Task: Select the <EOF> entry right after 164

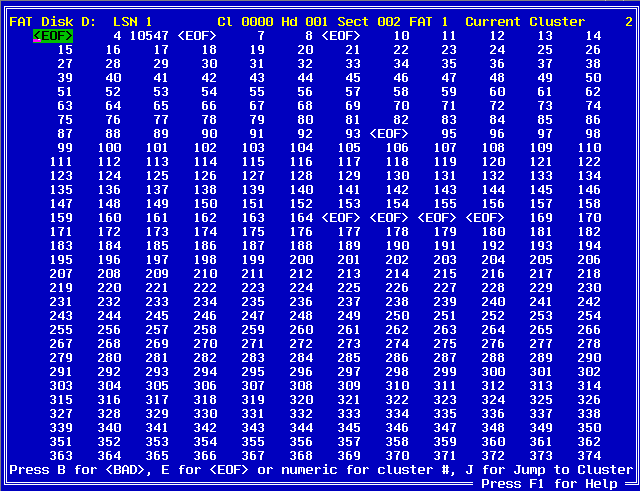Action: point(341,217)
